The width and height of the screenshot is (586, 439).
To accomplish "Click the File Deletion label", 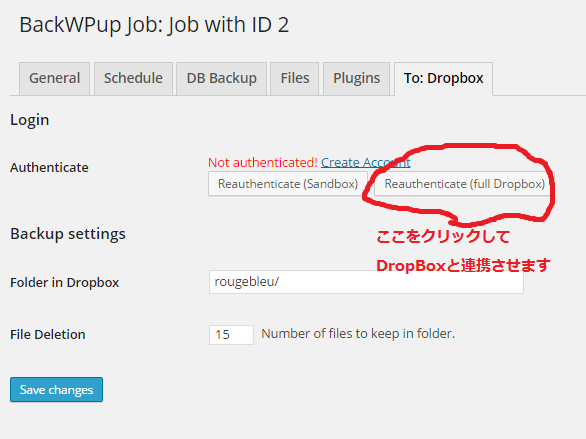I will pyautogui.click(x=48, y=334).
